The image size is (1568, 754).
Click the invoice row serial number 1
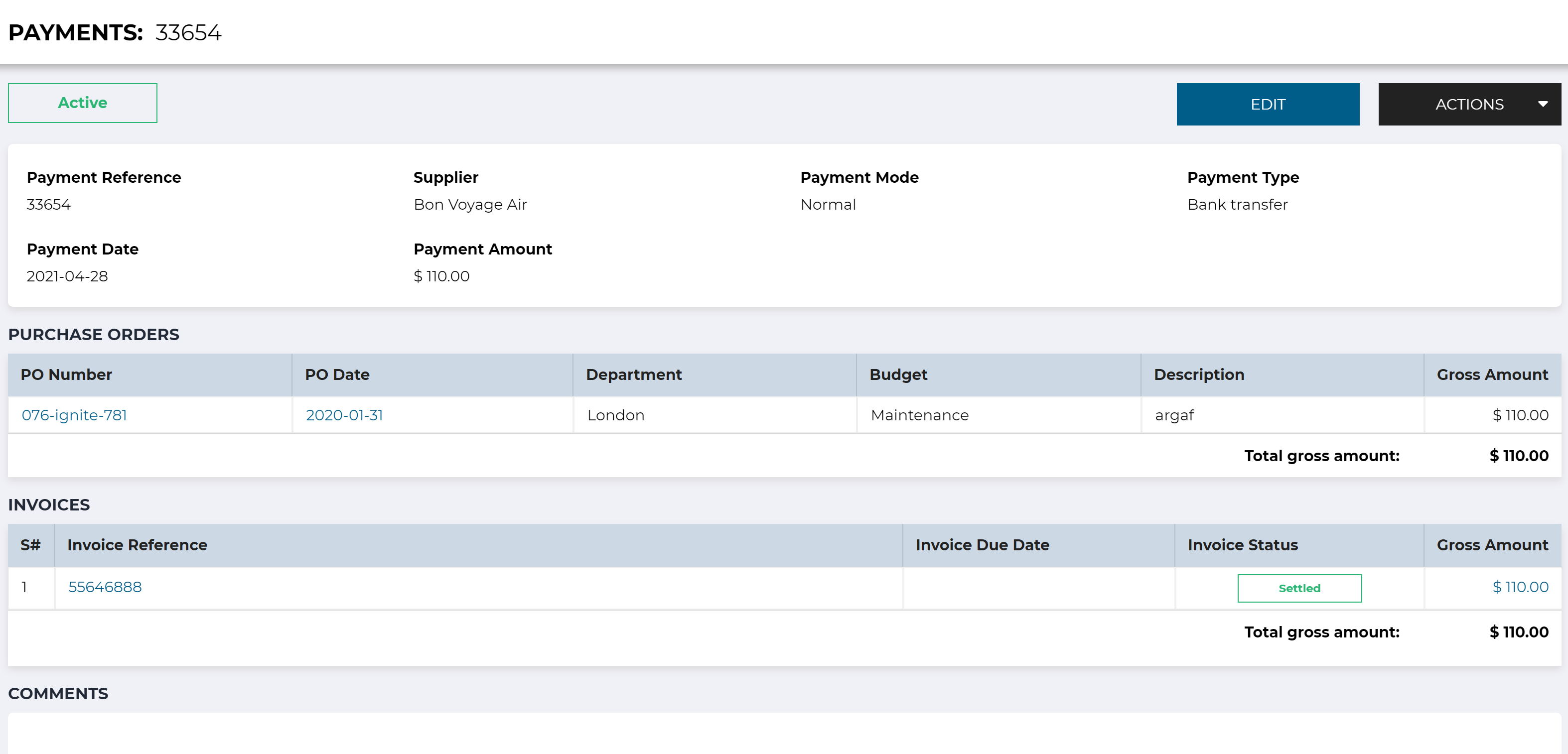tap(24, 587)
